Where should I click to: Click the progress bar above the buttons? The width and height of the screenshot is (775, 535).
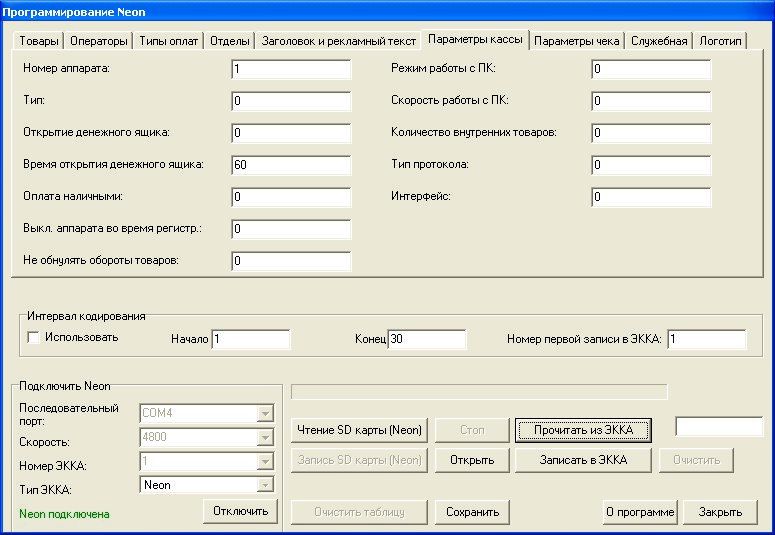(x=479, y=392)
